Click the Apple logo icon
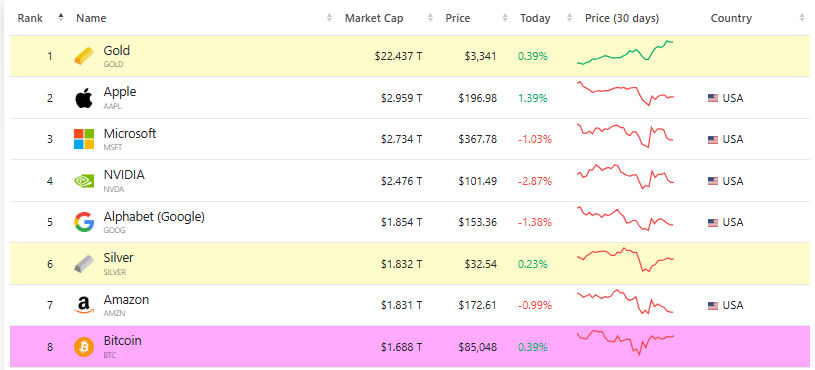The image size is (815, 370). pos(84,98)
